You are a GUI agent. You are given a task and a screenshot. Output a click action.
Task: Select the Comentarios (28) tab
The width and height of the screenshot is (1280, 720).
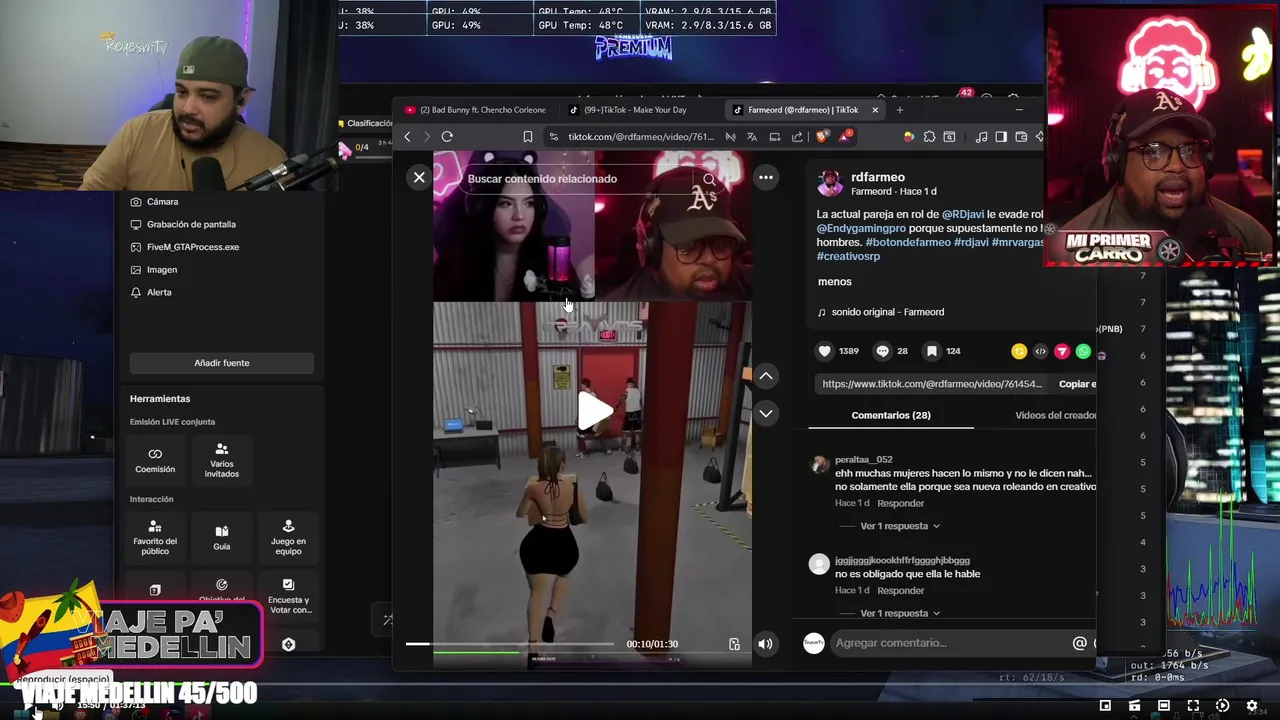(x=890, y=415)
